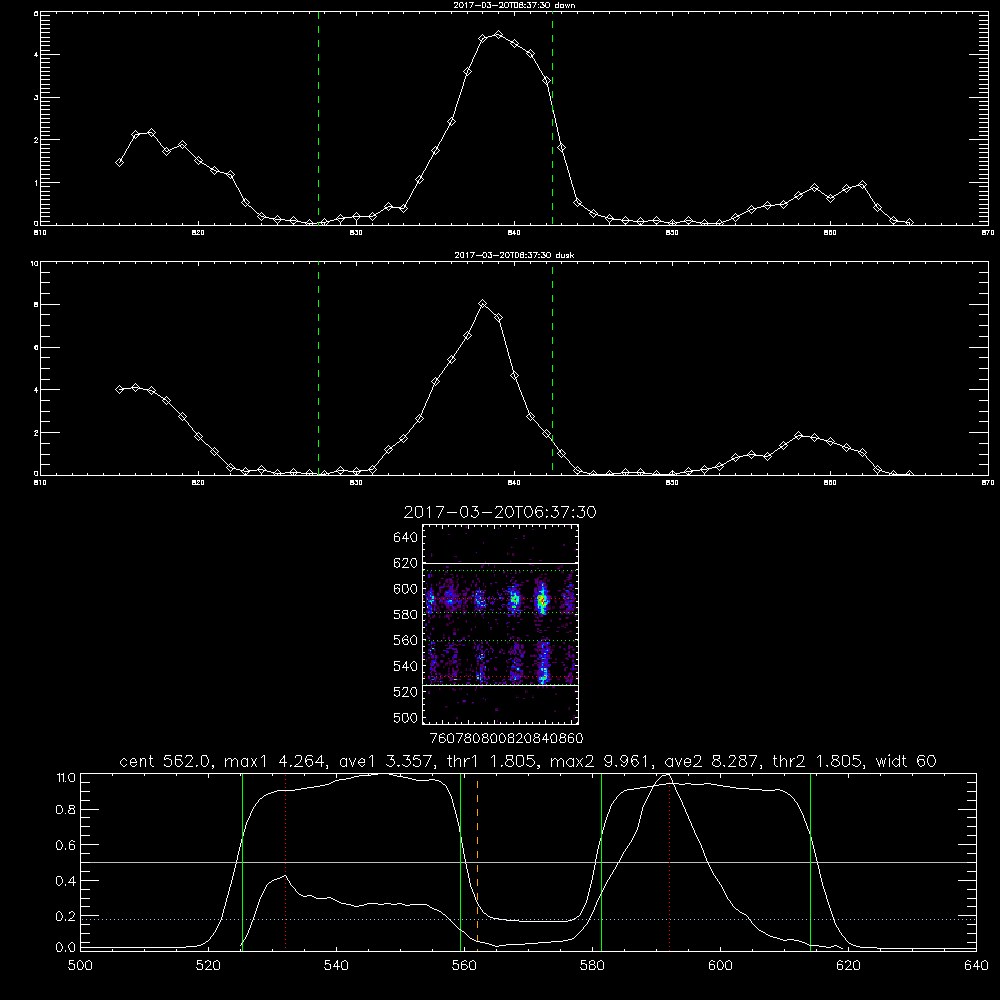Click the x-axis label 500 of the bottom plot
The width and height of the screenshot is (1000, 1000).
tap(80, 966)
